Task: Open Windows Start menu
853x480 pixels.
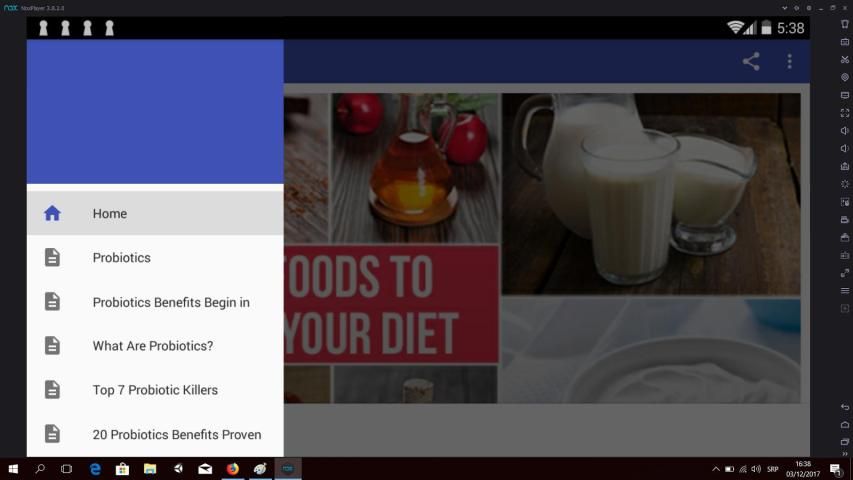Action: tap(14, 468)
